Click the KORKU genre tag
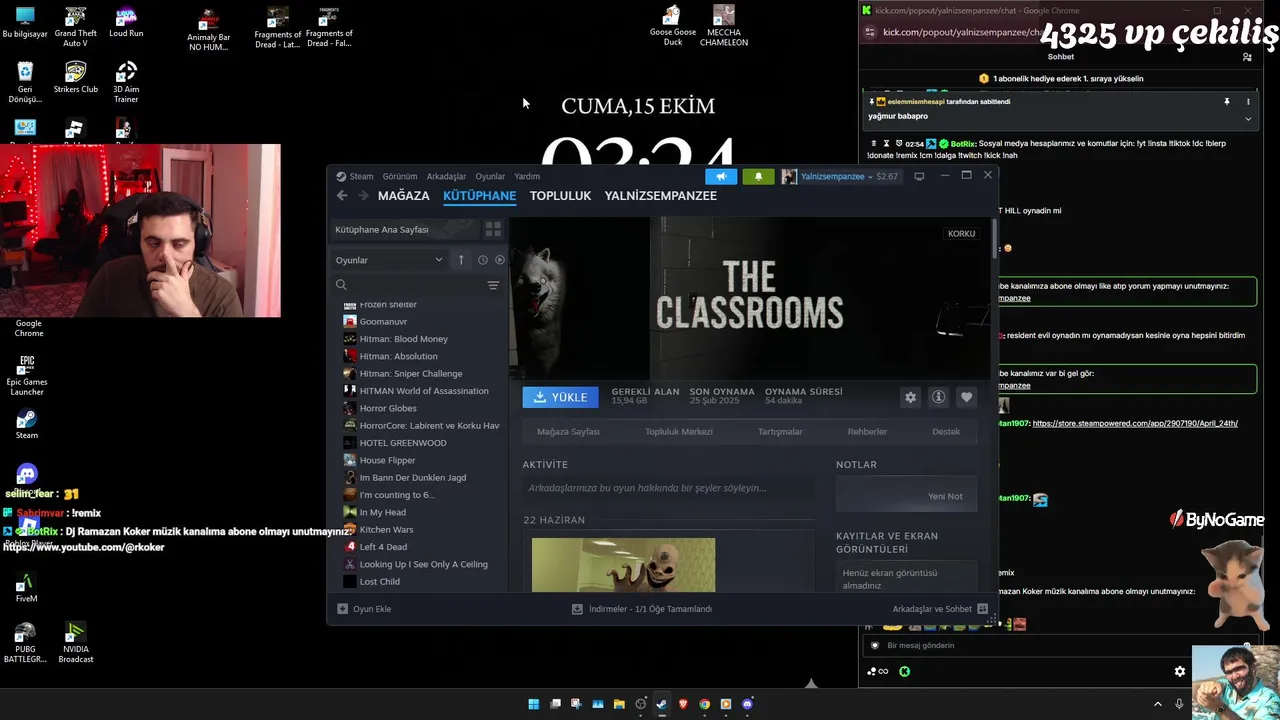Image resolution: width=1280 pixels, height=720 pixels. pos(961,234)
